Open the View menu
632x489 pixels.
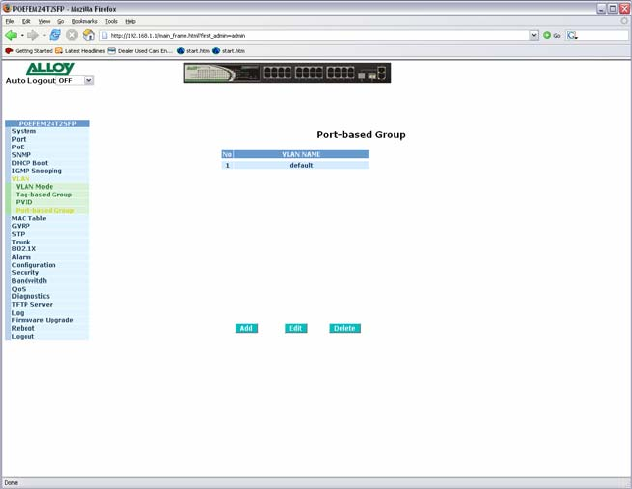[x=44, y=21]
